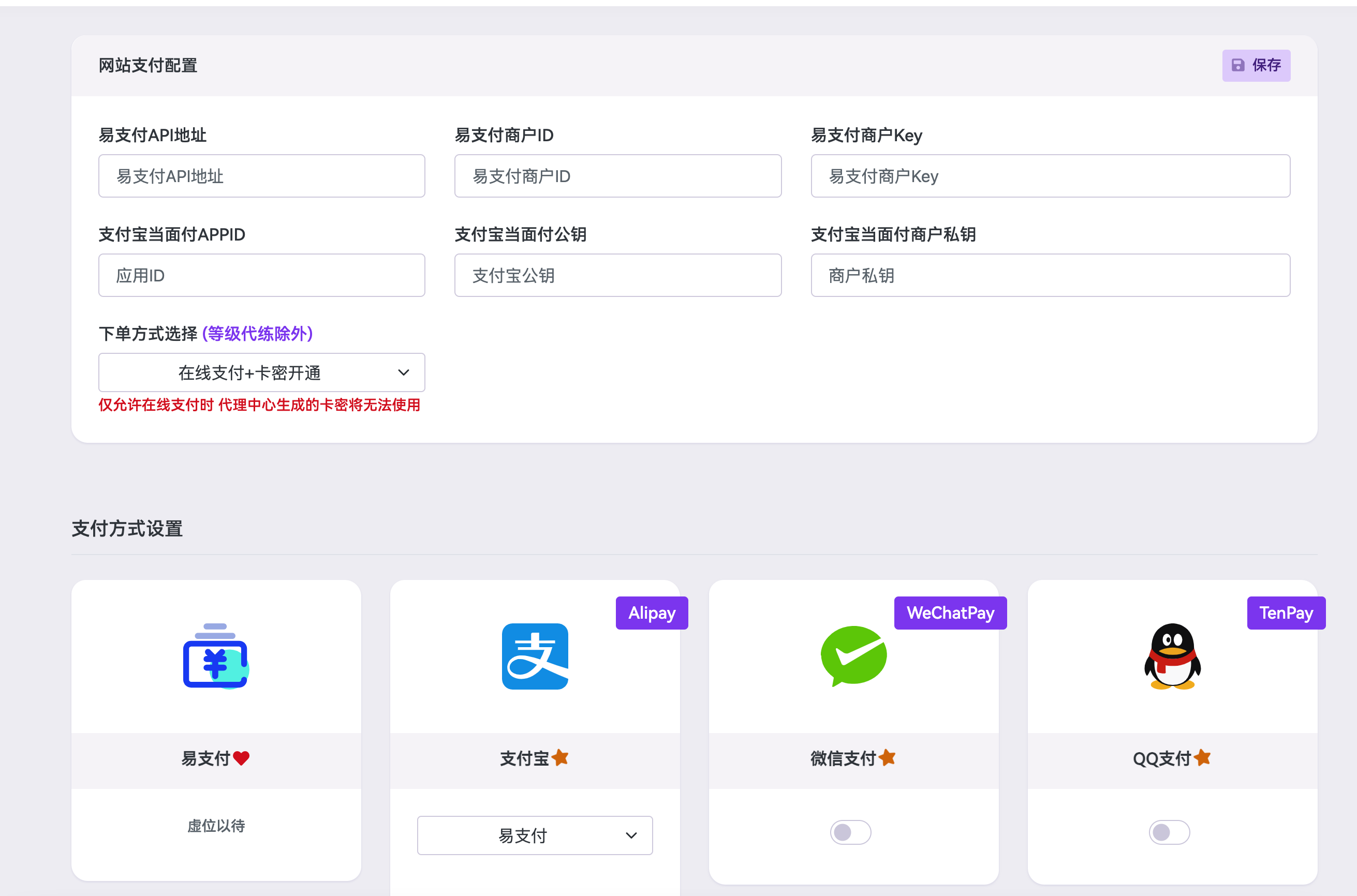The image size is (1357, 896).
Task: Click the red heart beside 易支付
Action: click(x=241, y=758)
